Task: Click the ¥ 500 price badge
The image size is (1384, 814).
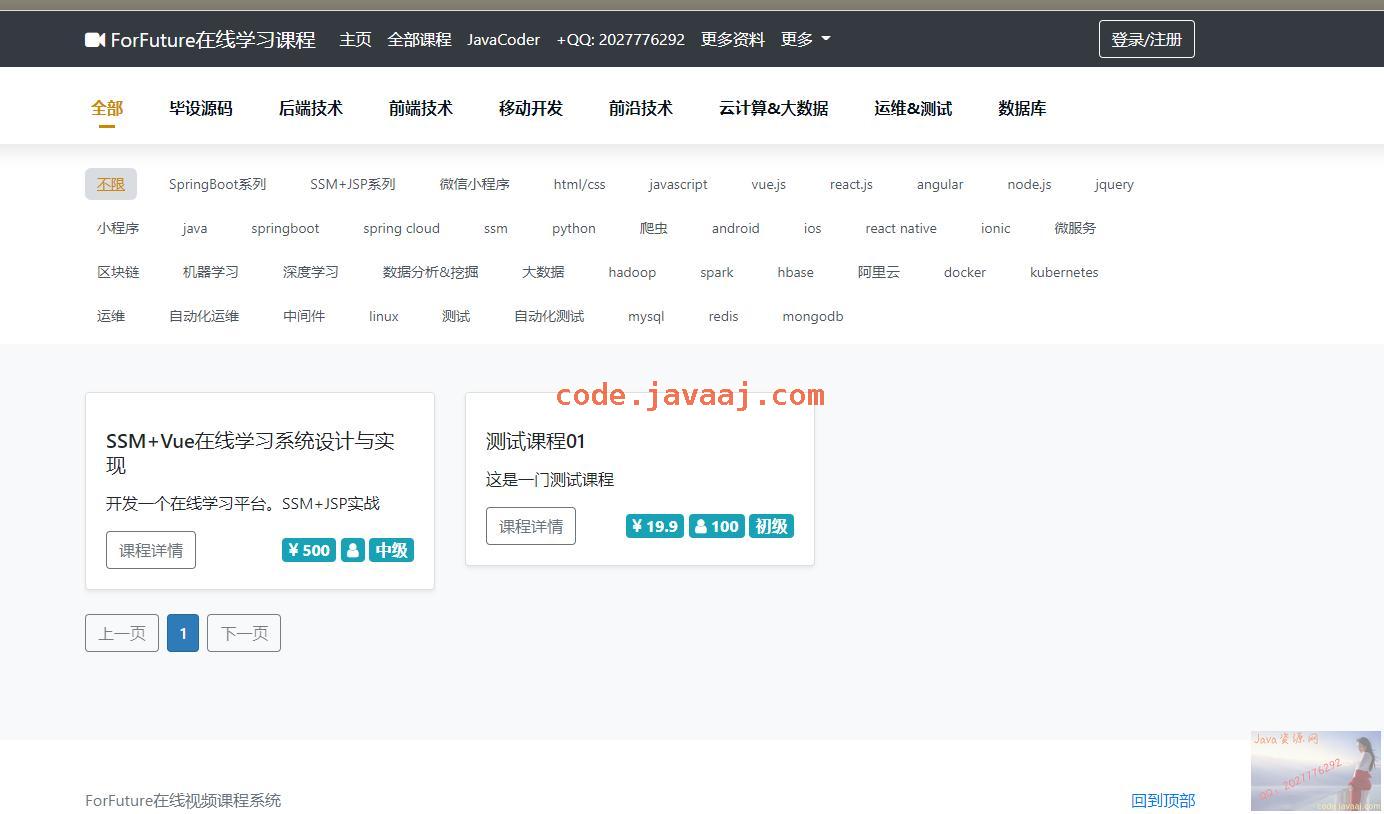Action: [x=309, y=550]
